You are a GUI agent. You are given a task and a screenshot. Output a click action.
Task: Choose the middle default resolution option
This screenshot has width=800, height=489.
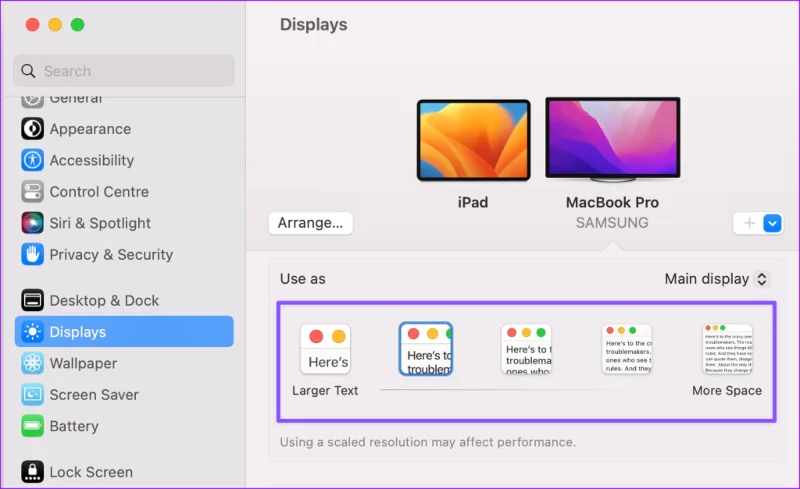click(527, 349)
